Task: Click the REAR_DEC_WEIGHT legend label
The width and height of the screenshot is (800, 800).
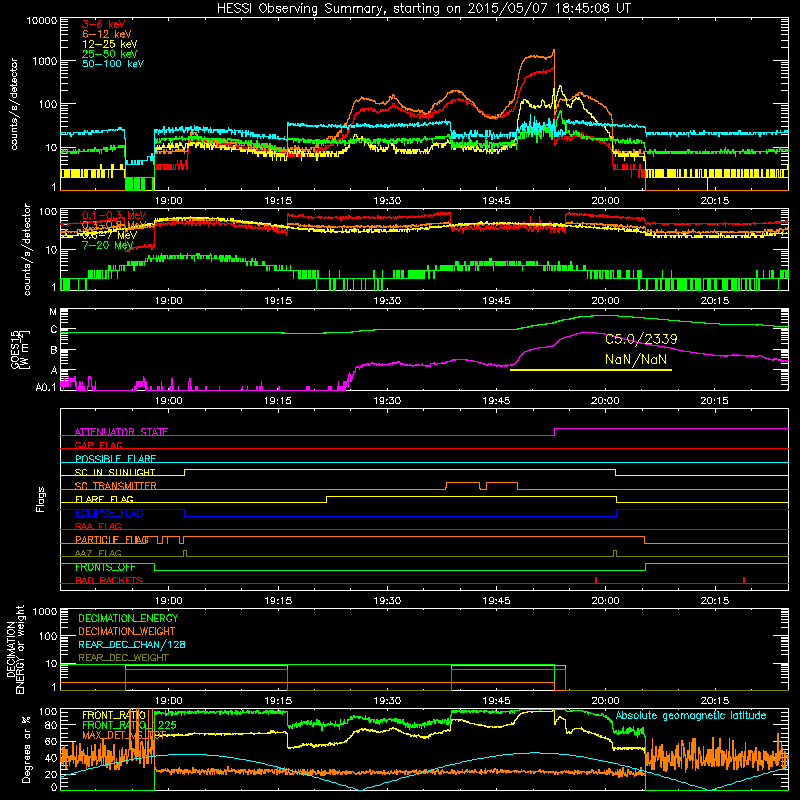Action: point(123,658)
